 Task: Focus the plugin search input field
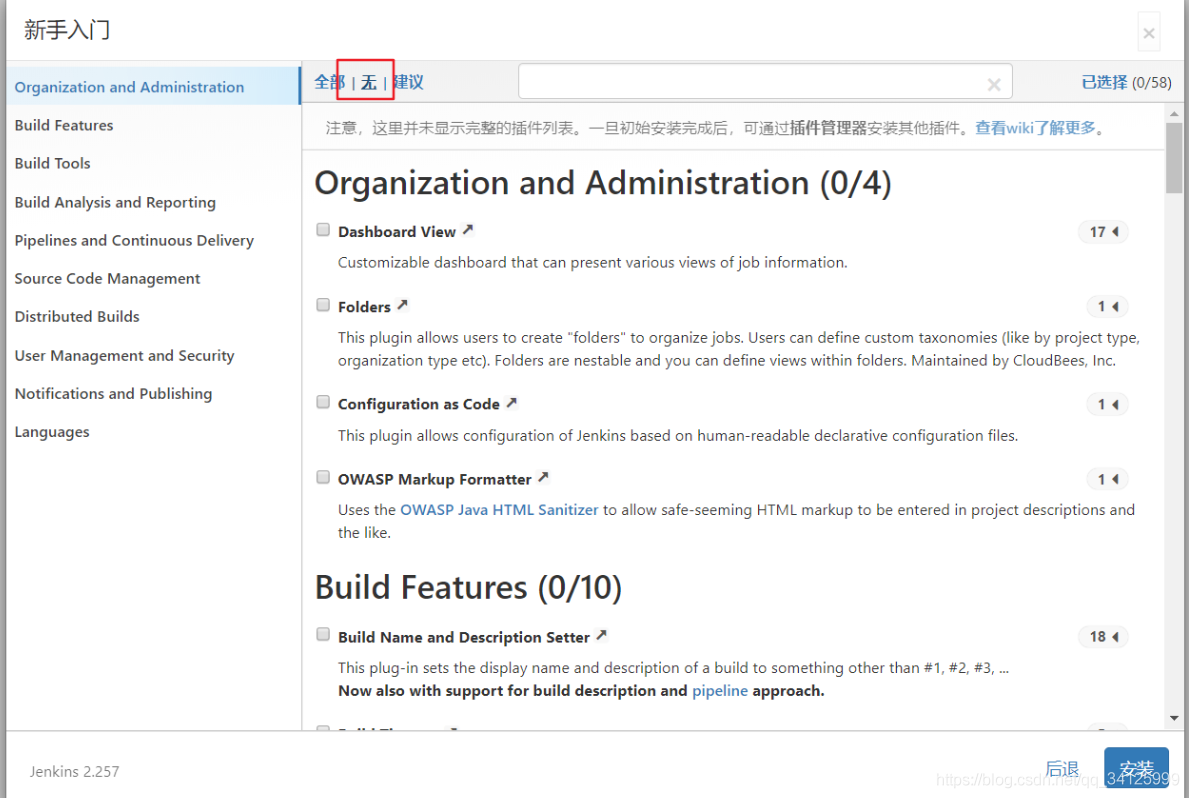(765, 81)
